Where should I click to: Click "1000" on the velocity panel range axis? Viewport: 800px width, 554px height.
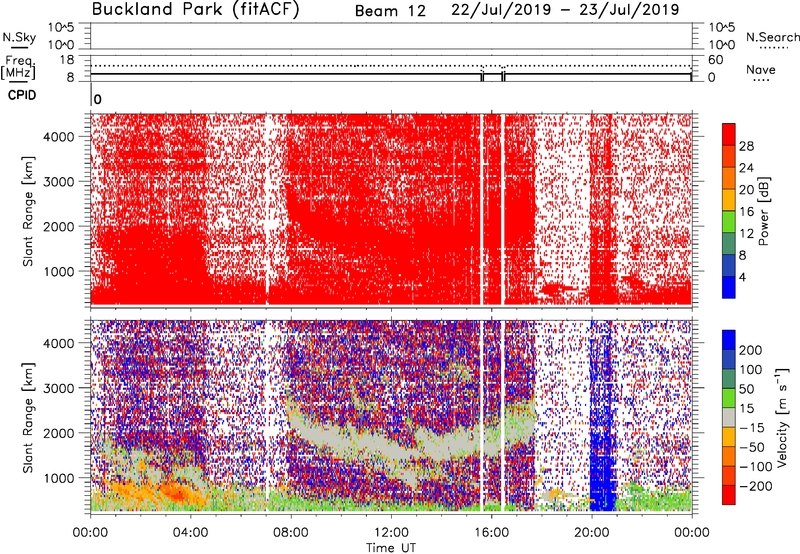coord(59,478)
